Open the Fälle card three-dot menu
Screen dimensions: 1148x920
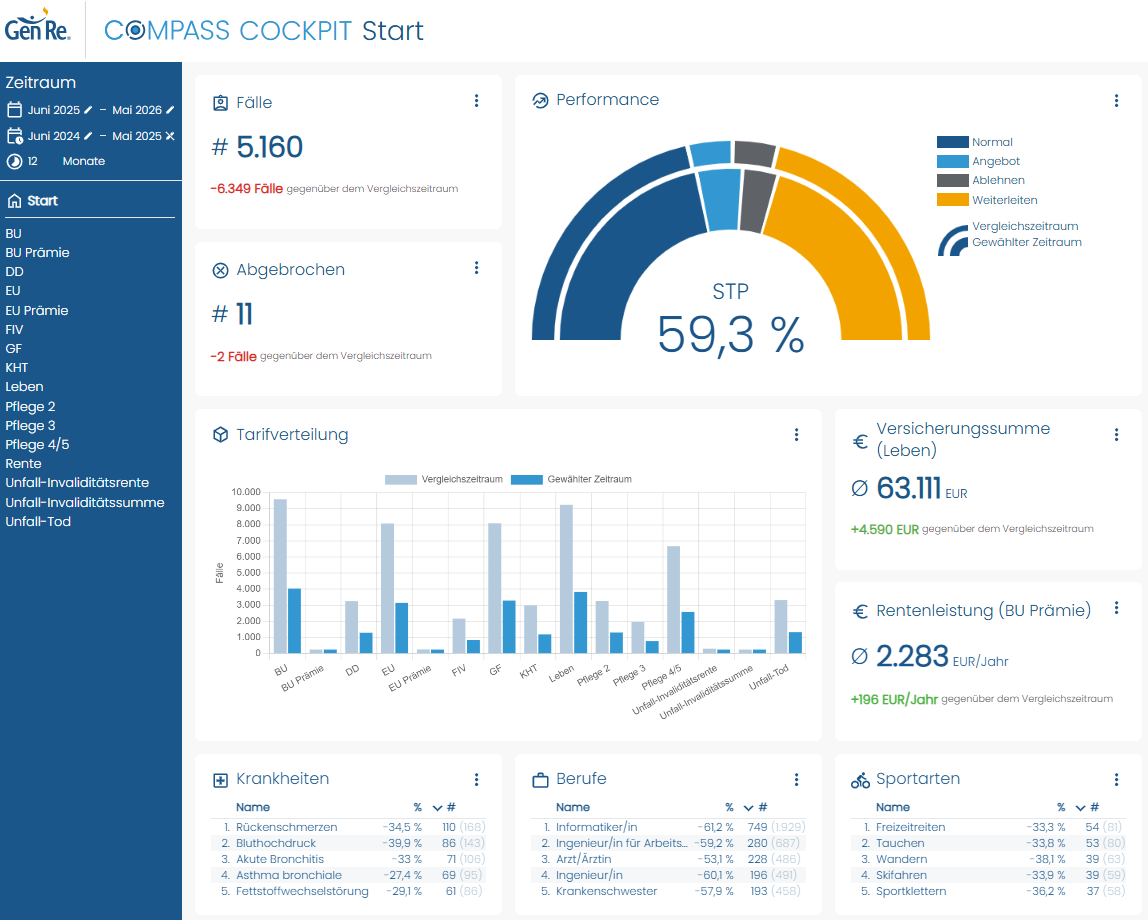point(477,101)
